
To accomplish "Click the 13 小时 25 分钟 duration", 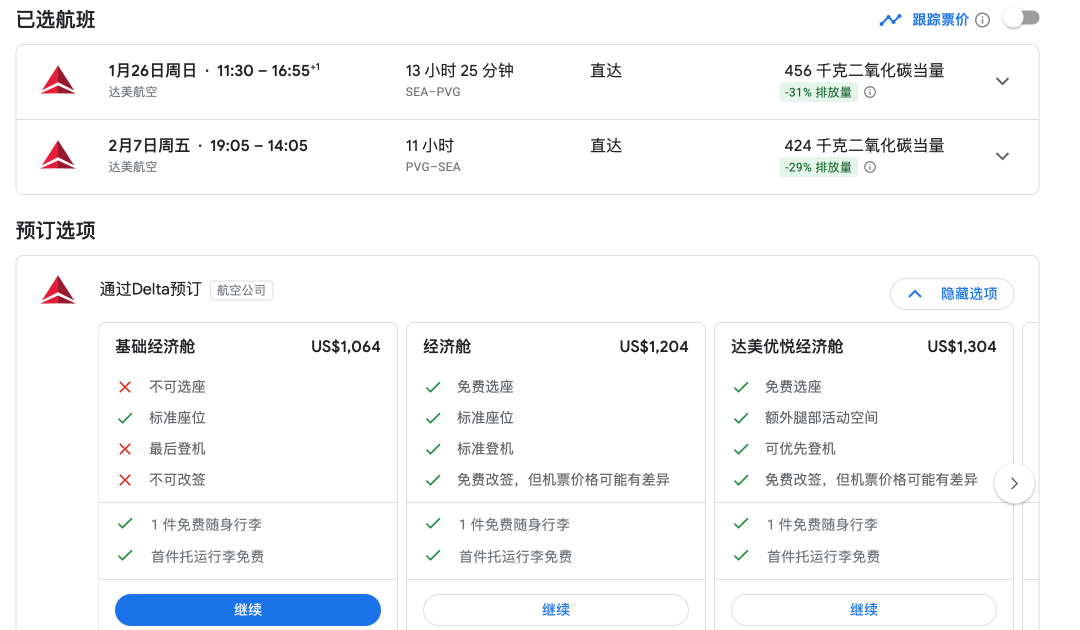I will point(459,71).
